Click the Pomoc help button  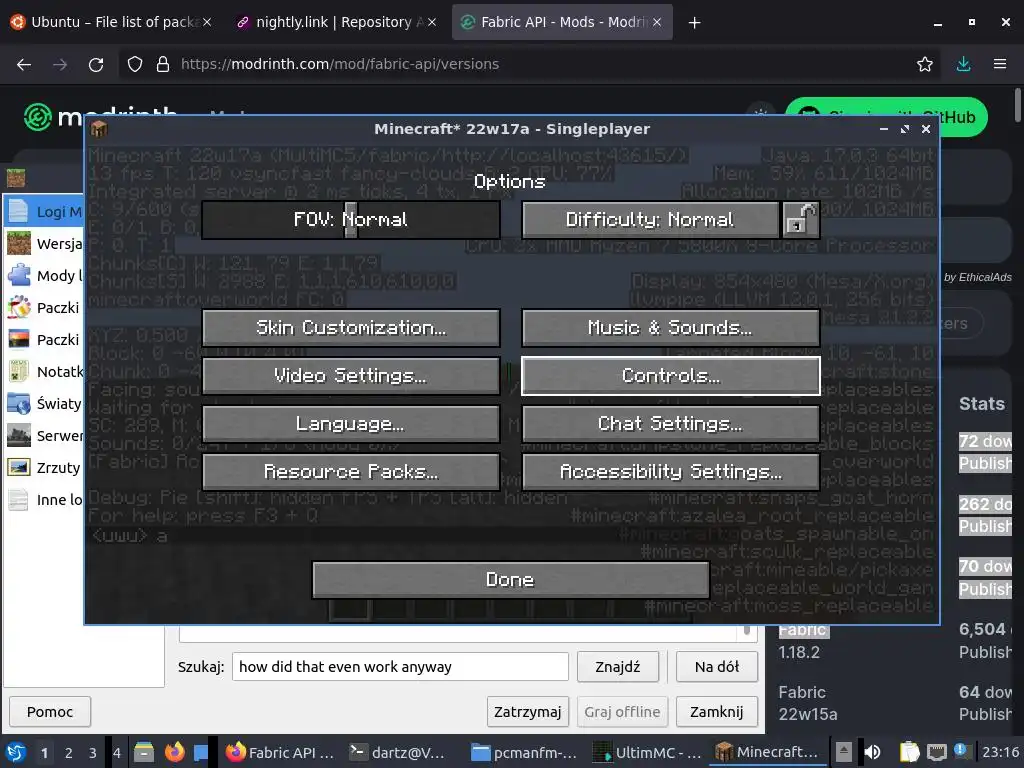click(50, 712)
